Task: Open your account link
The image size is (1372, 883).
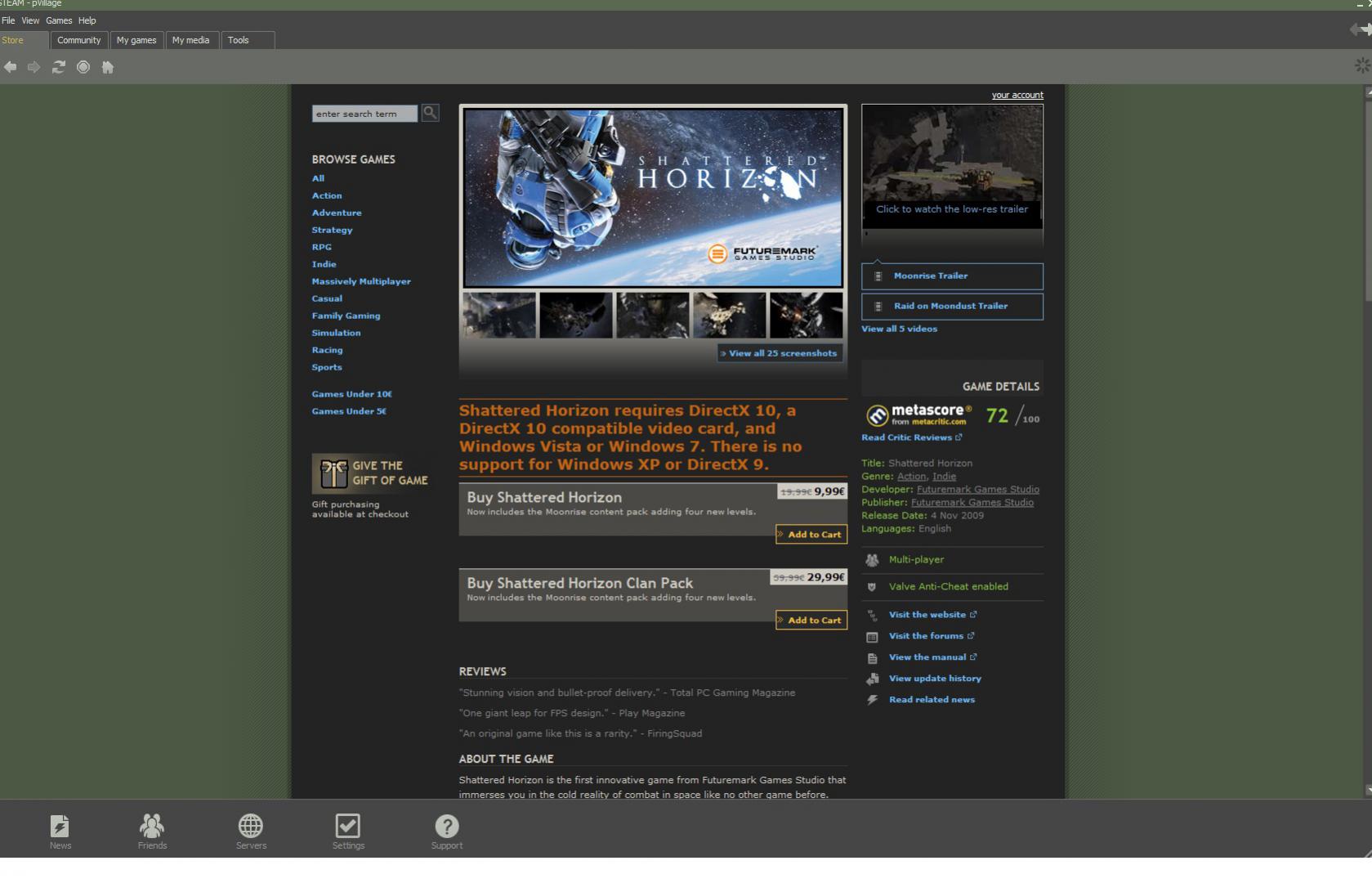Action: (x=1017, y=95)
